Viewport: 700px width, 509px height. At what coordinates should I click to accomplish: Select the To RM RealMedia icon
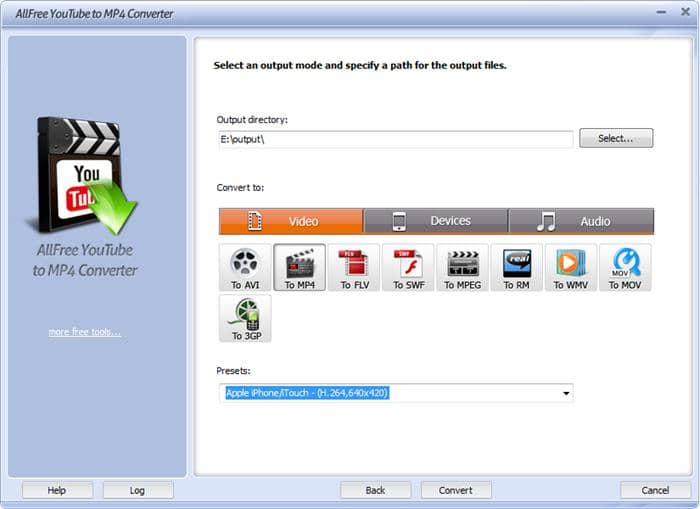[516, 267]
